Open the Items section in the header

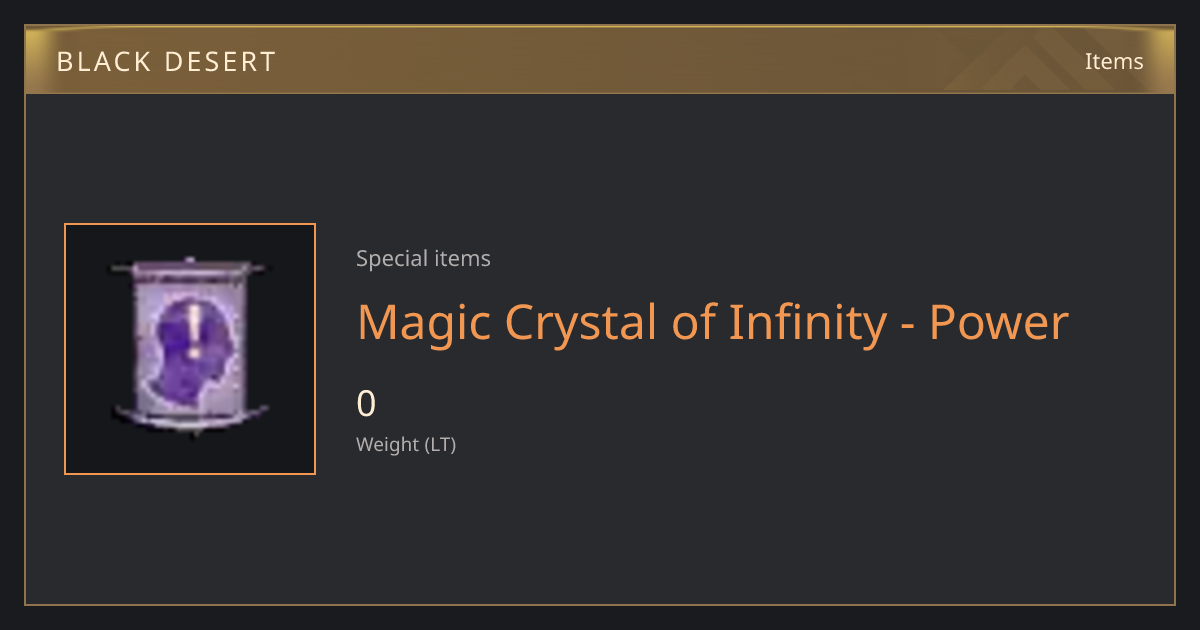coord(1114,61)
